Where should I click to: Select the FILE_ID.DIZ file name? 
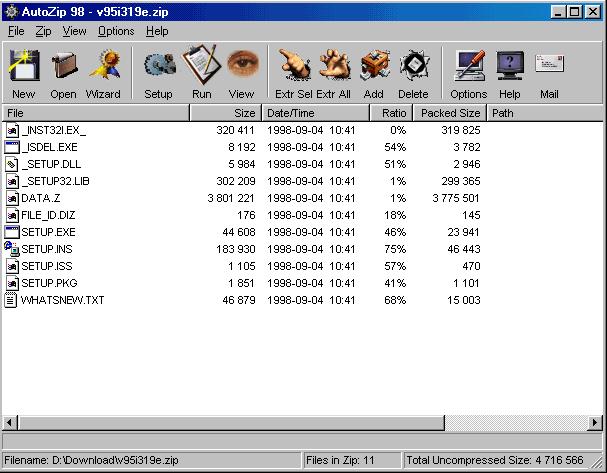click(48, 216)
